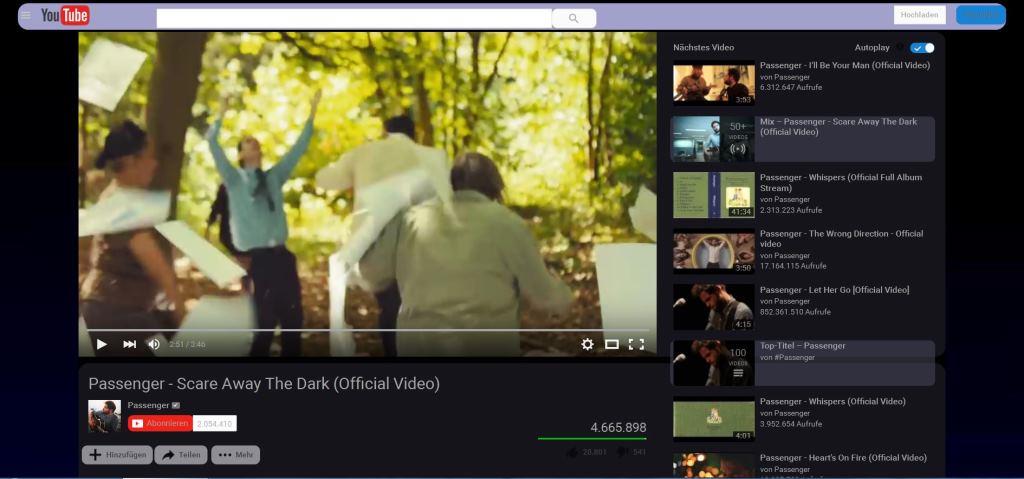Screen dimensions: 1024x479
Task: Click the Nächstes Video heading
Action: pyautogui.click(x=703, y=48)
